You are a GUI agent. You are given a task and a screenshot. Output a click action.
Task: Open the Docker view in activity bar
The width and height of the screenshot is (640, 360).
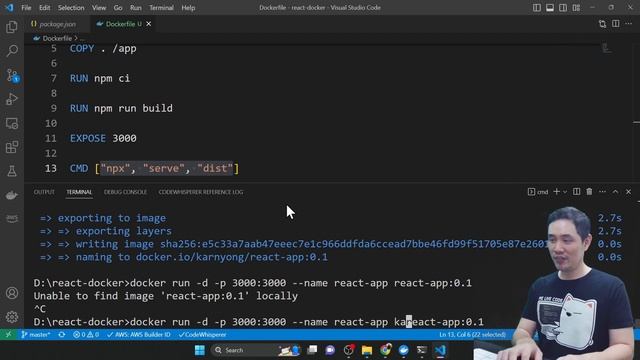tap(12, 195)
